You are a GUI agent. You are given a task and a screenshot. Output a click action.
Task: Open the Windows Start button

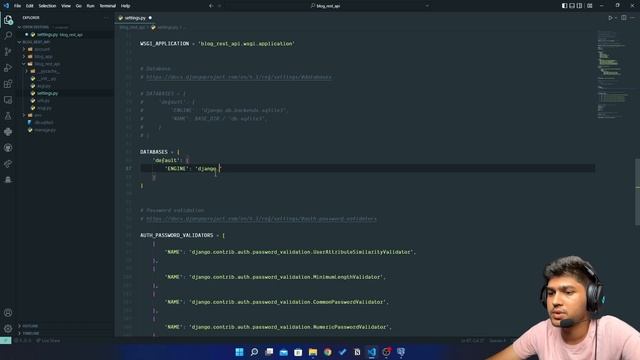pyautogui.click(x=240, y=352)
